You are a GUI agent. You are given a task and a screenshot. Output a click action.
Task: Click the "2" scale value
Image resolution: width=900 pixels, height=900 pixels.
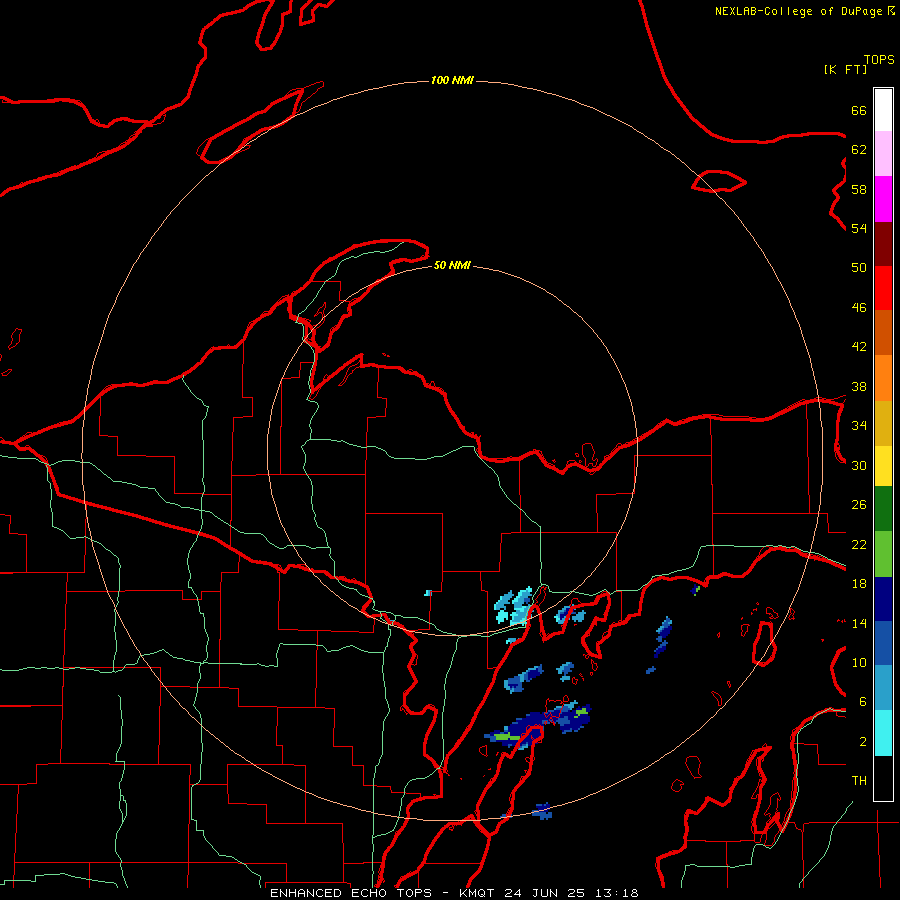tap(863, 742)
